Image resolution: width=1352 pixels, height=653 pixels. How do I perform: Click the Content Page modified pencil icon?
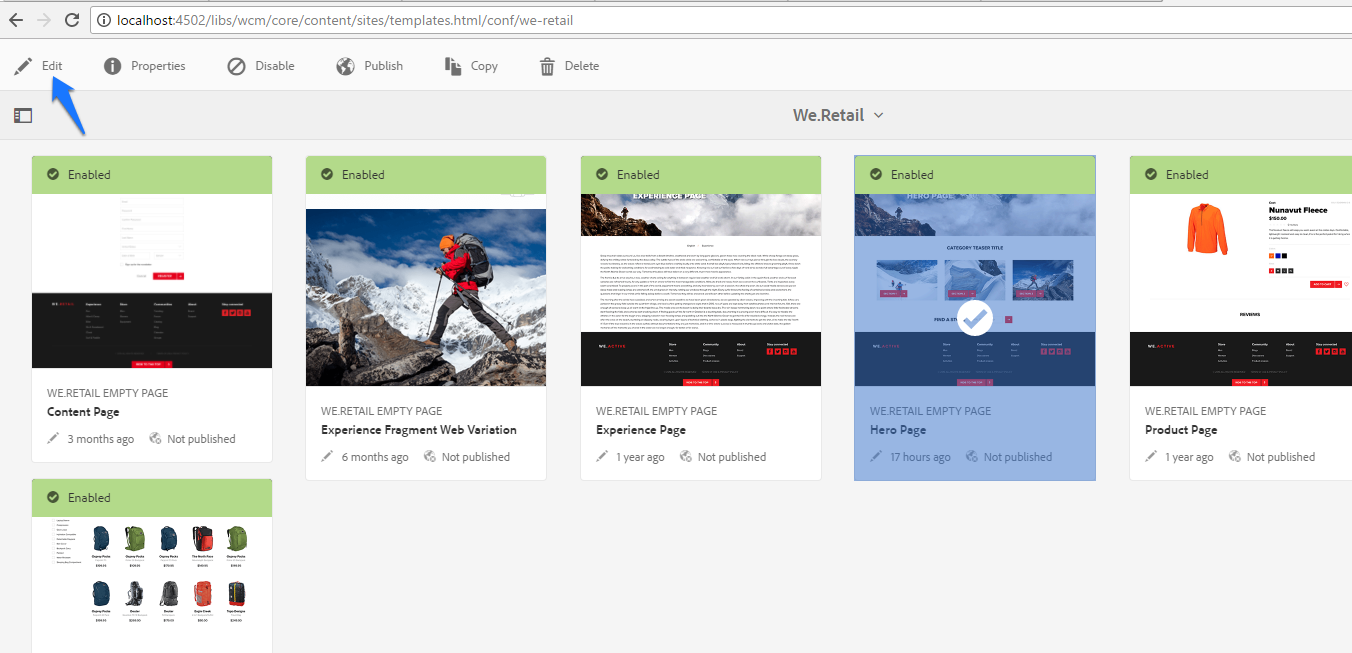54,438
